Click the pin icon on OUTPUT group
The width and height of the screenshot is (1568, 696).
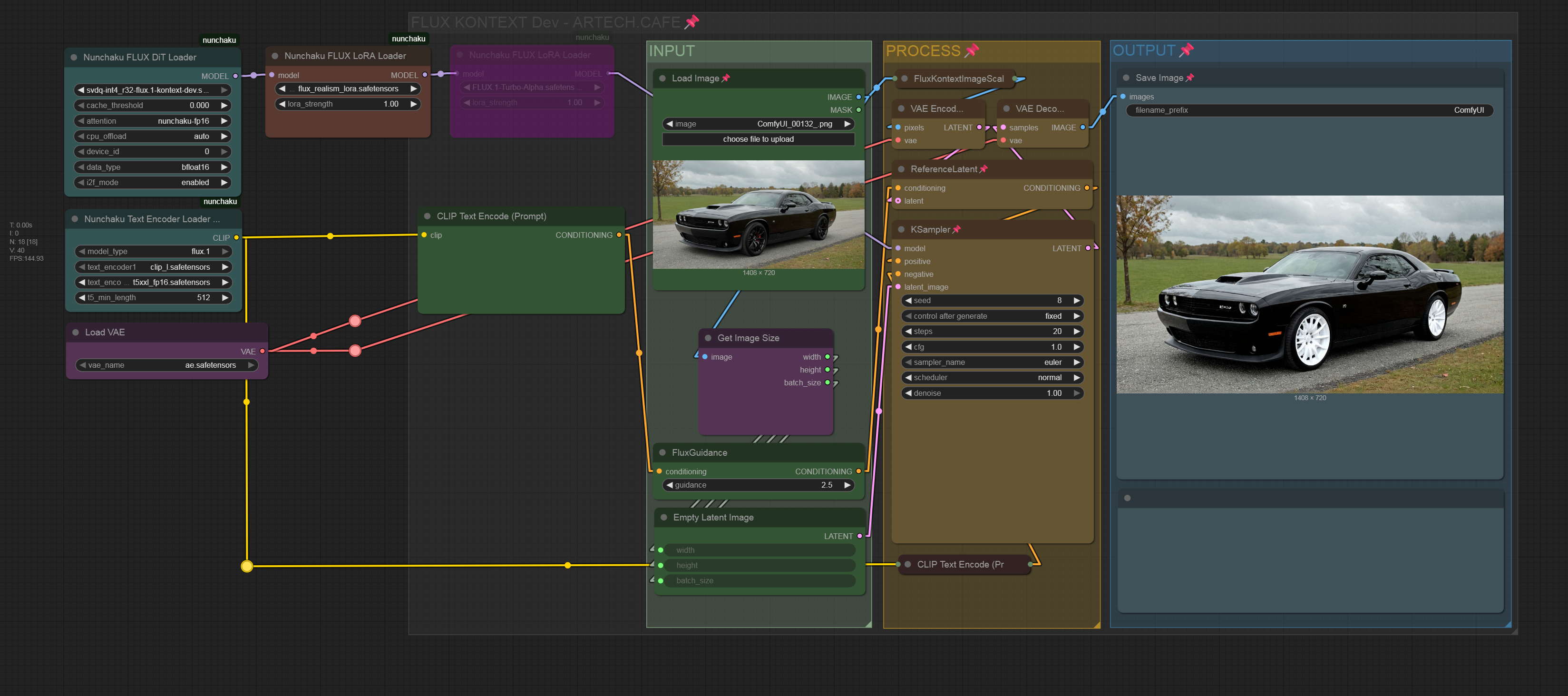pyautogui.click(x=1186, y=50)
